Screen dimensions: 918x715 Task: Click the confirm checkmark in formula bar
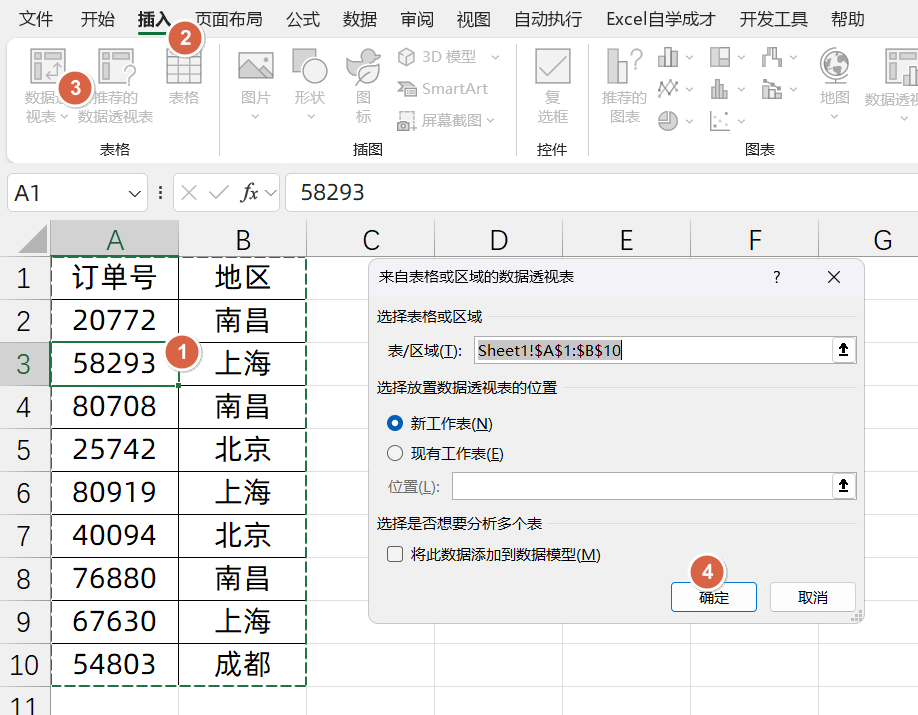pos(218,192)
